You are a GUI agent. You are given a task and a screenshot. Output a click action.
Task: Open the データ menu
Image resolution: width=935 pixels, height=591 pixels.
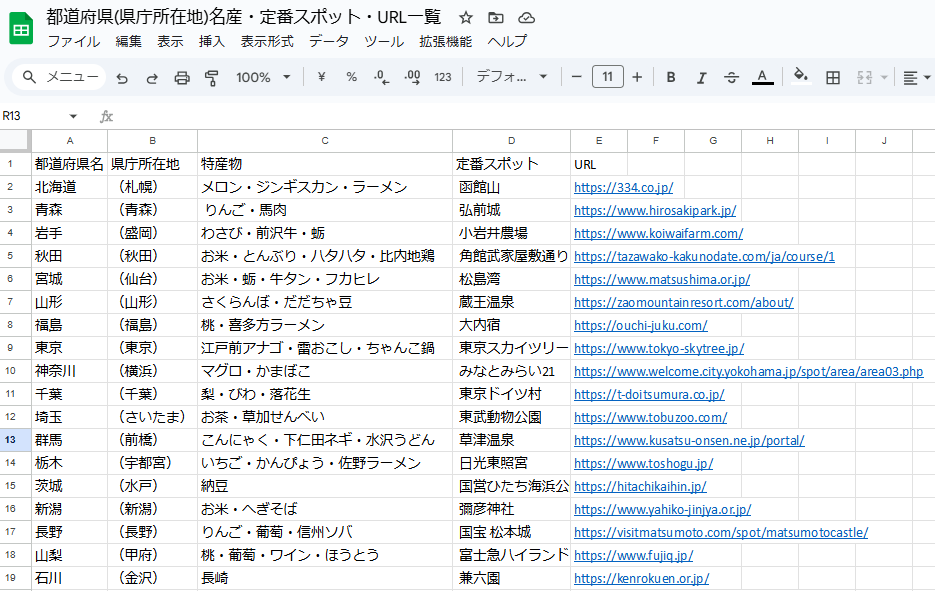[329, 42]
